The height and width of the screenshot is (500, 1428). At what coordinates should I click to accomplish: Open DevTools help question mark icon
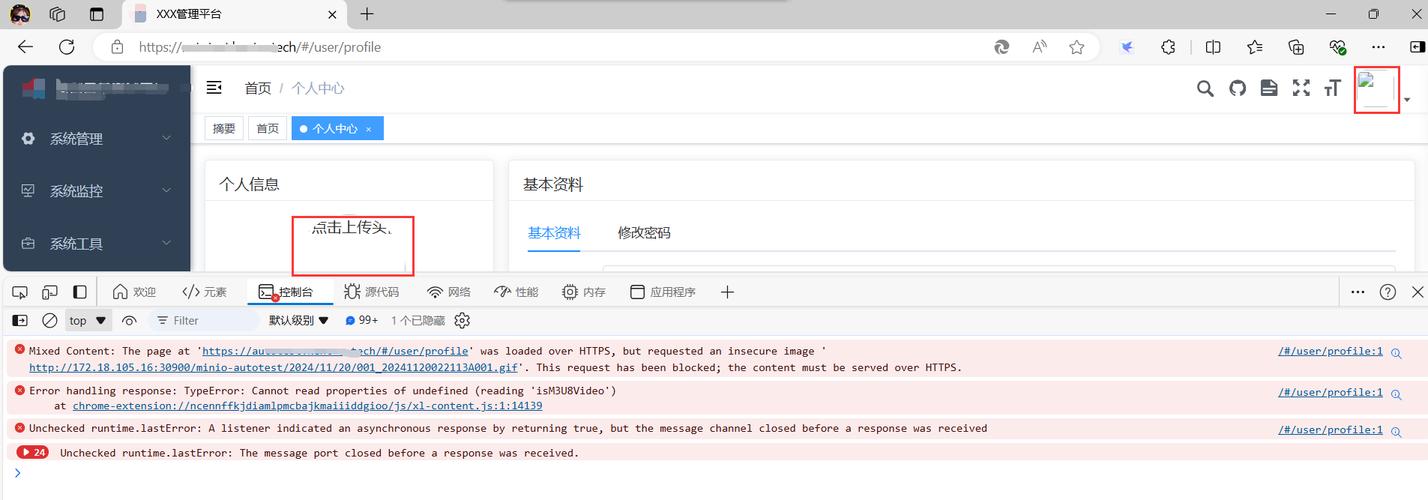[1387, 292]
